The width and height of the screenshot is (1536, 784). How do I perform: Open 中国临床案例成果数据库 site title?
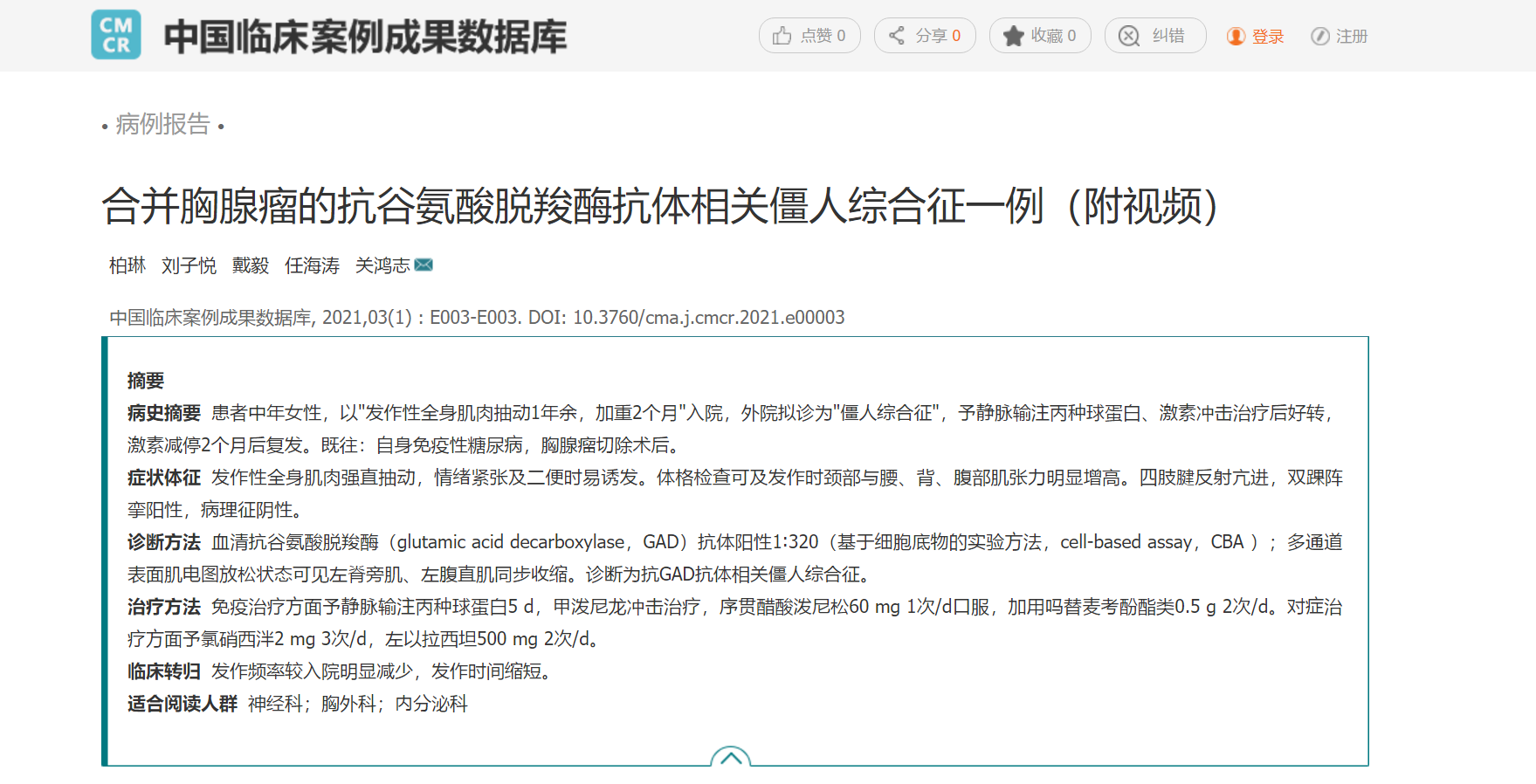coord(365,37)
